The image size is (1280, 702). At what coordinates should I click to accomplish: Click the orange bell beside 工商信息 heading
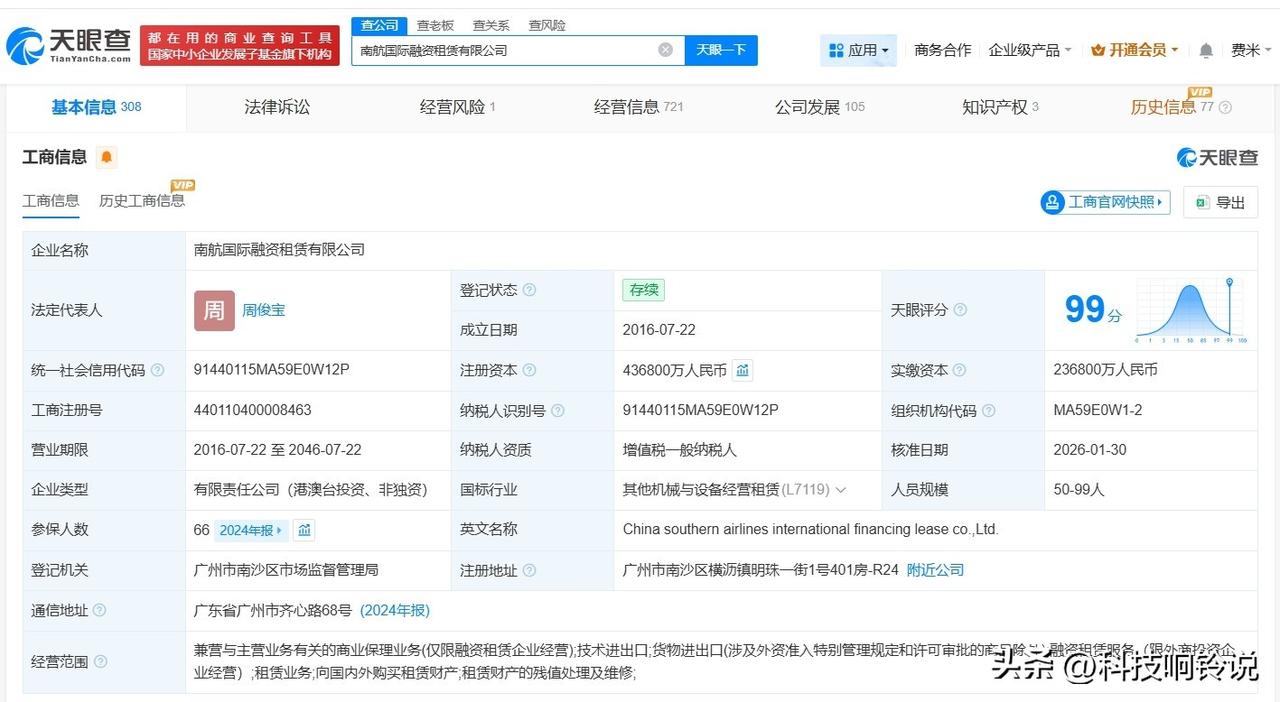[x=107, y=157]
